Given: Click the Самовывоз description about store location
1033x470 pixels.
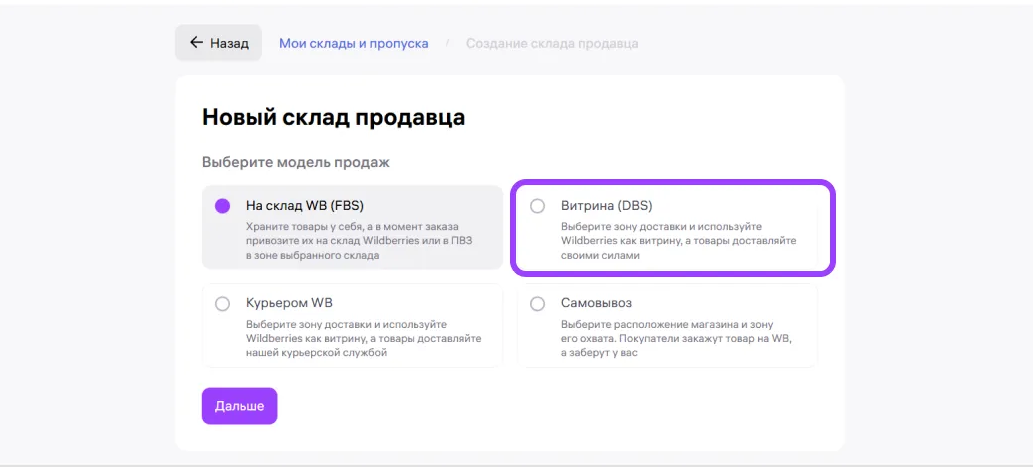Looking at the screenshot, I should [676, 339].
